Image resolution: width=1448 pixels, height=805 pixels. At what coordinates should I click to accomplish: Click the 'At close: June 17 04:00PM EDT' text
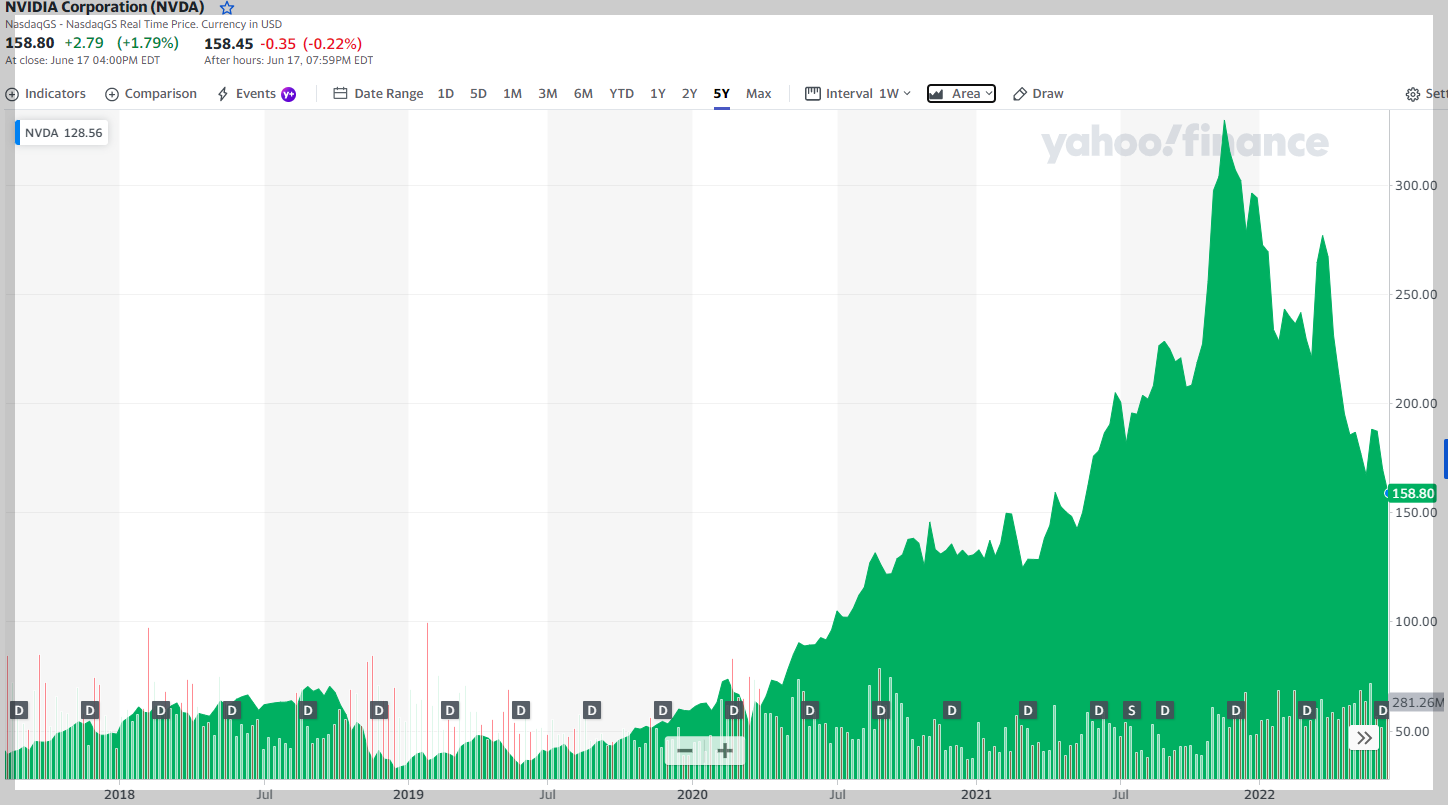click(x=83, y=60)
